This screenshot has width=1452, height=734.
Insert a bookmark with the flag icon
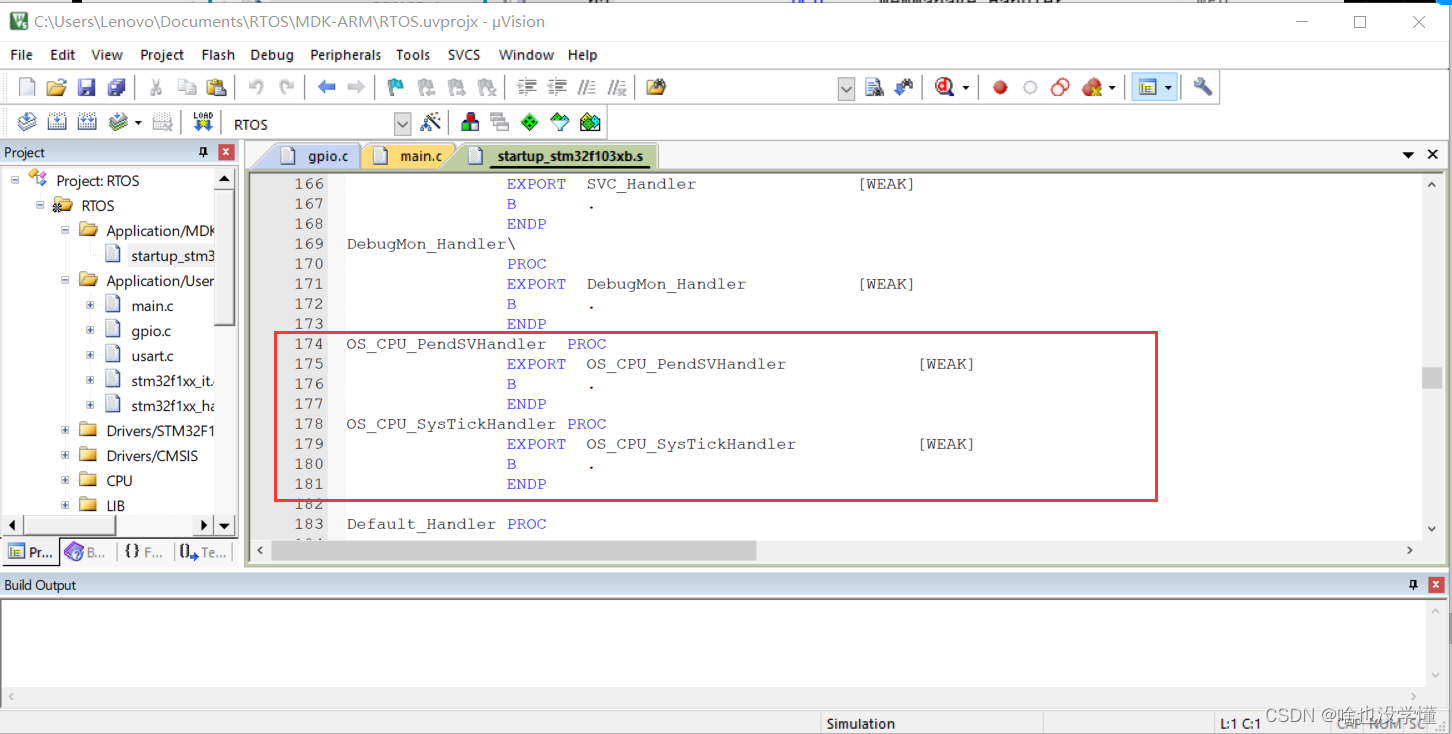click(x=396, y=88)
